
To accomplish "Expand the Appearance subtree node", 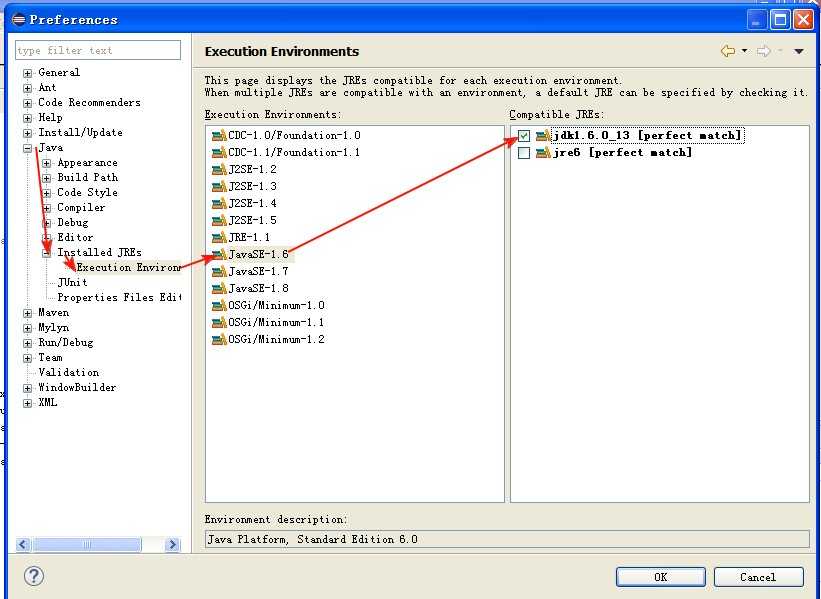I will 47,163.
